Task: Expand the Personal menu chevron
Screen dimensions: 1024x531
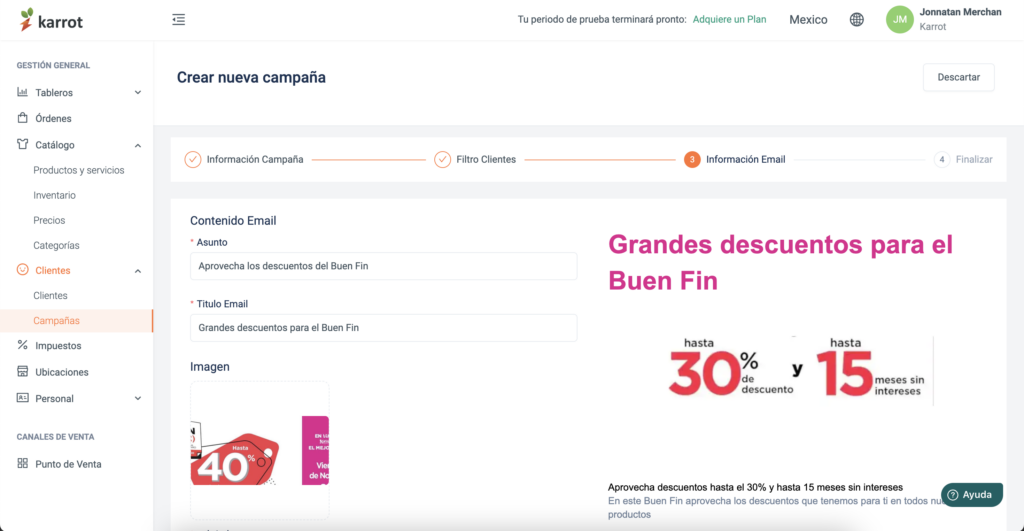Action: 138,398
